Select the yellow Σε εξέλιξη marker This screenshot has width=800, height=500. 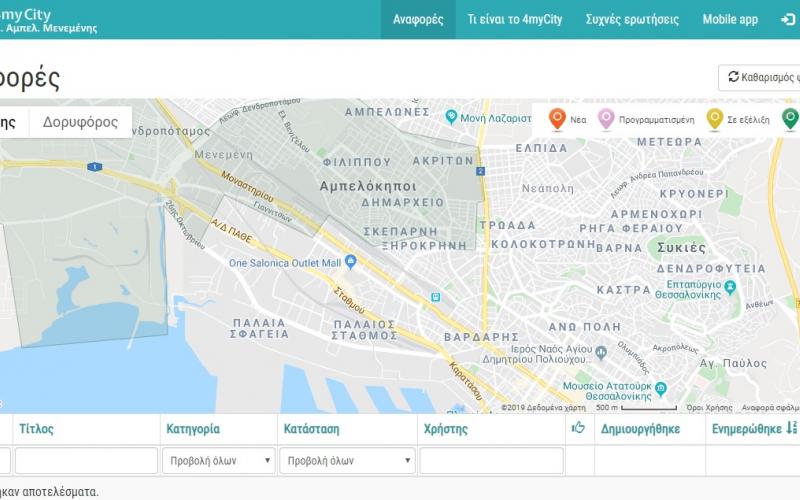(714, 119)
